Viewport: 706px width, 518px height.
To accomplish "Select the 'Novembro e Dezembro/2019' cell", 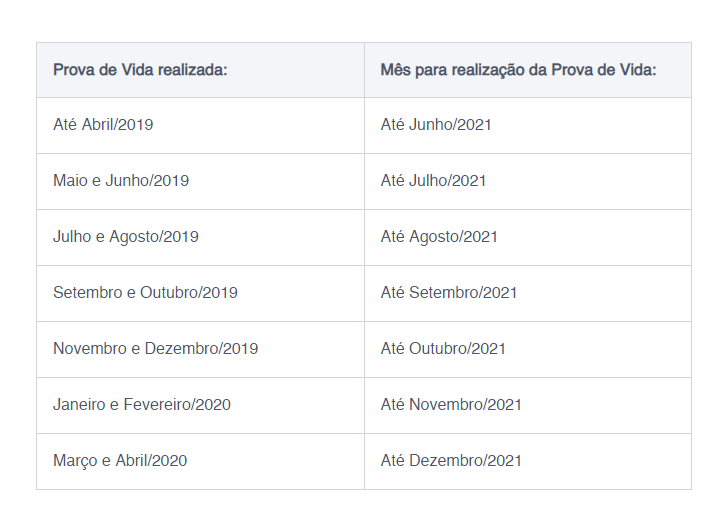I will tap(155, 349).
